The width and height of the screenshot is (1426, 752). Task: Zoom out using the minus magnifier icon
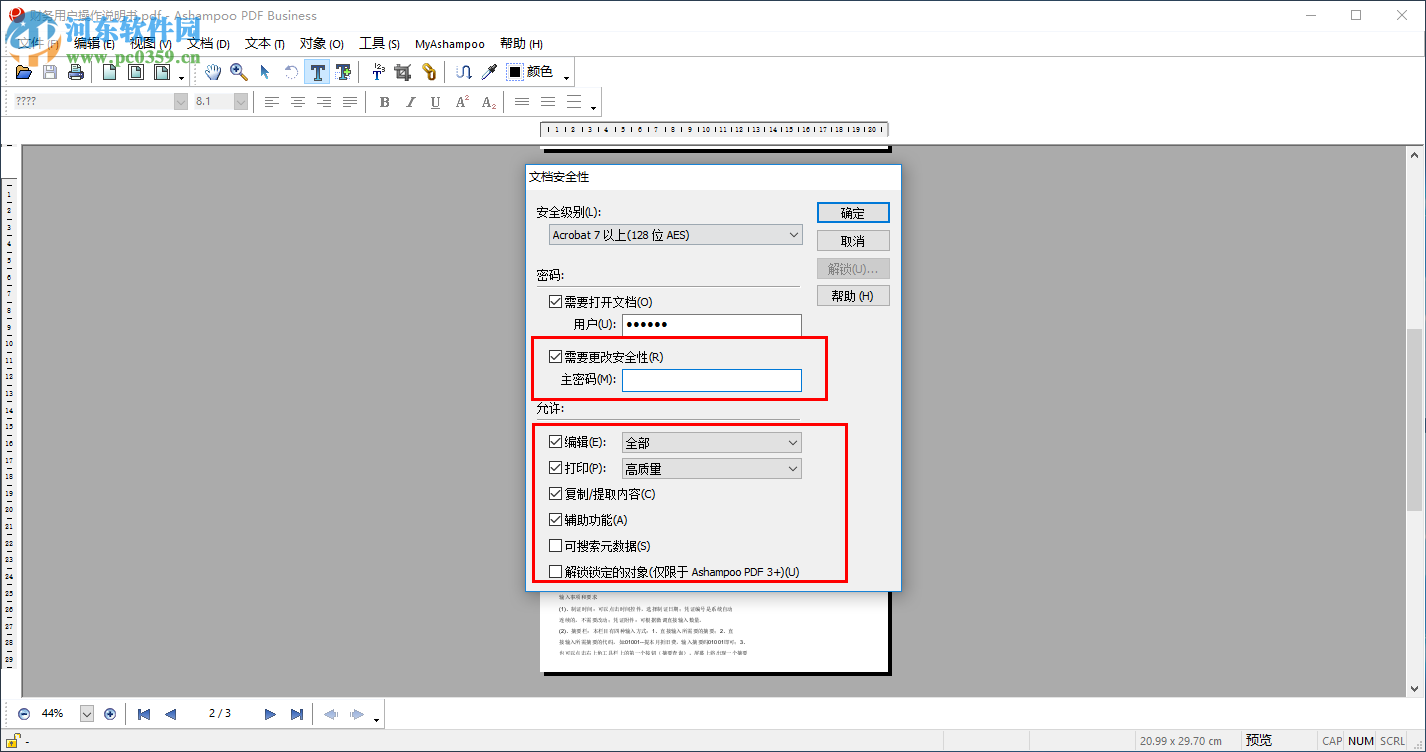(22, 713)
